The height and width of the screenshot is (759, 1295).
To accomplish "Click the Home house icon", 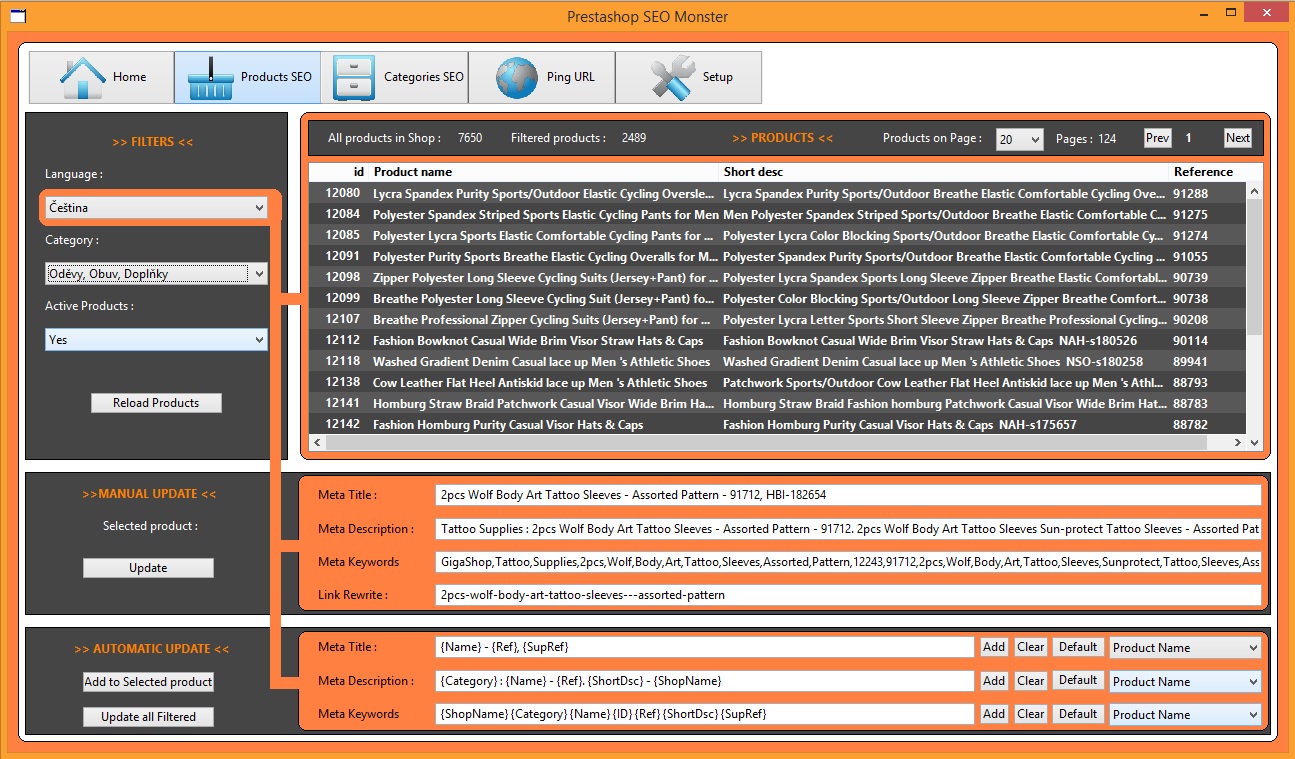I will point(82,78).
